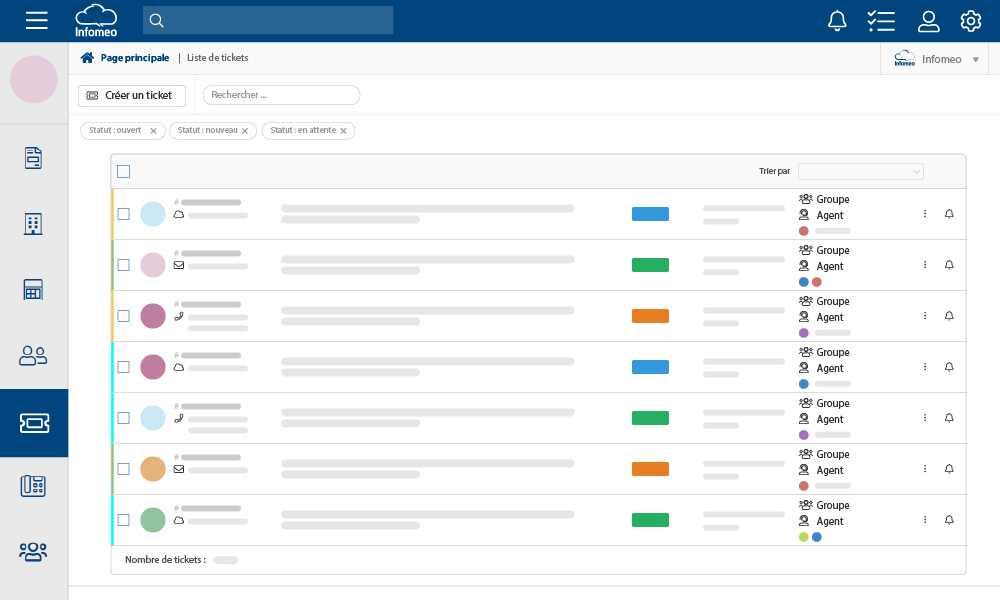Select the documents icon at sidebar top

click(x=34, y=157)
